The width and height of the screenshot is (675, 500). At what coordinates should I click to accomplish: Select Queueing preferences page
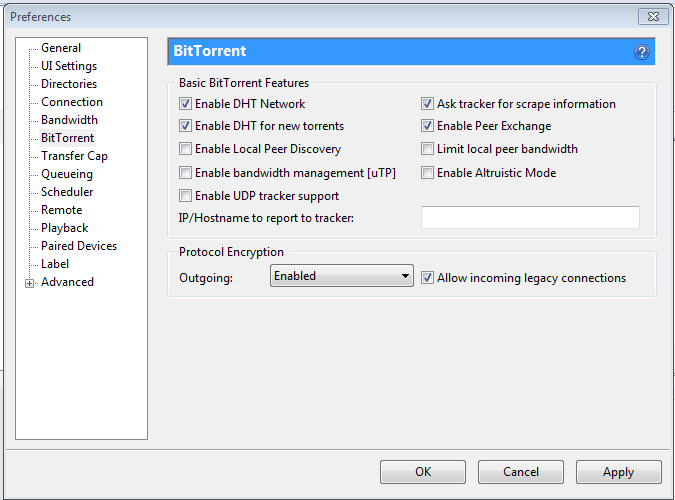tap(67, 174)
